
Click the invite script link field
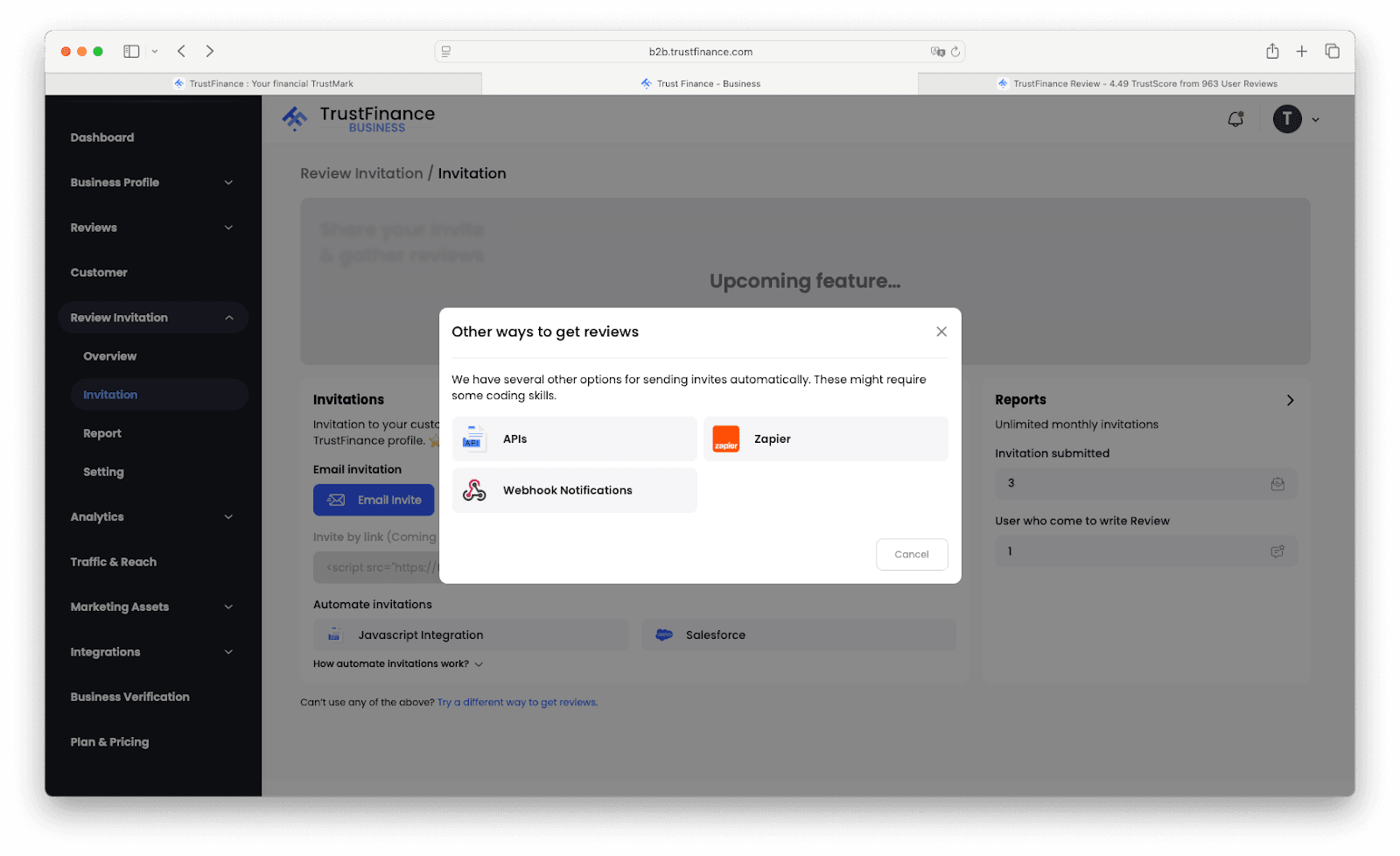376,567
